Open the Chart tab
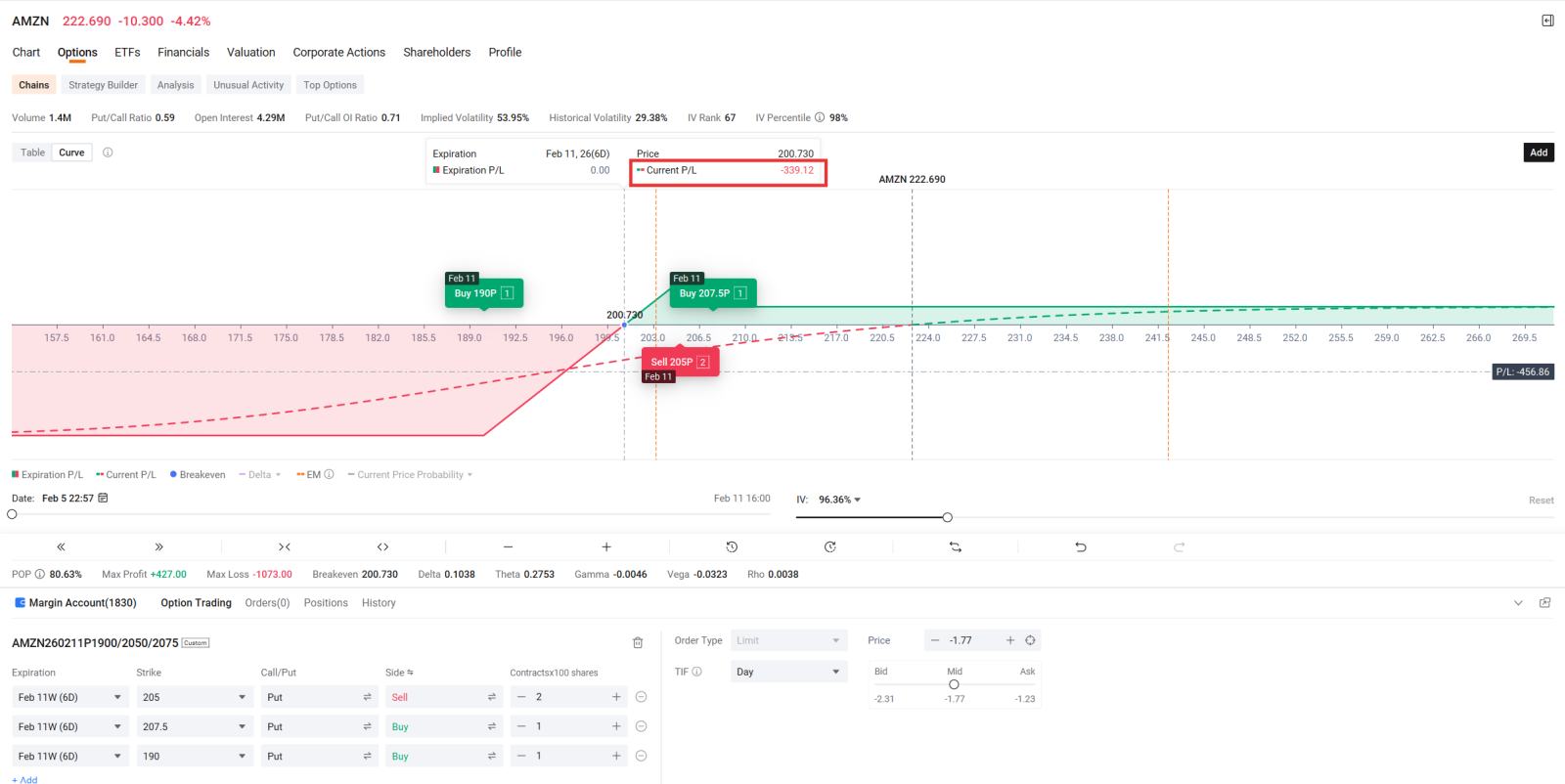Screen dimensions: 1565x784 [x=26, y=53]
